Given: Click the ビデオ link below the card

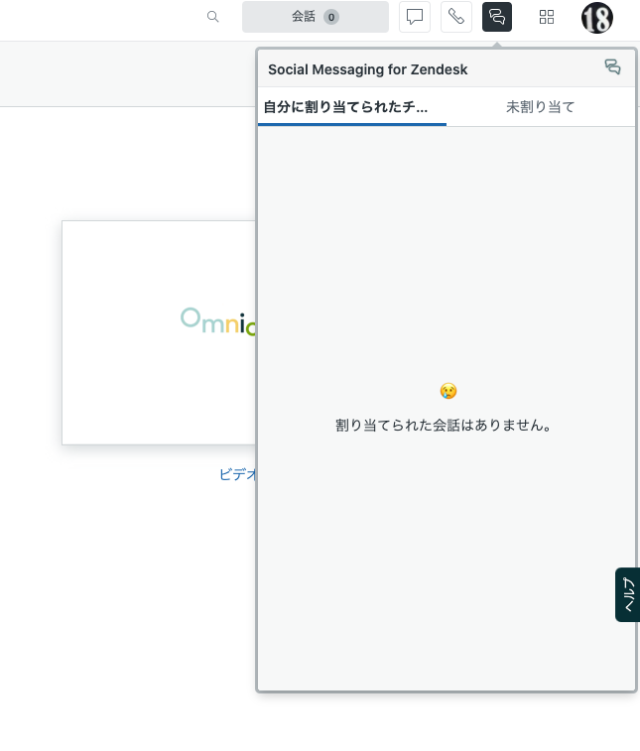Looking at the screenshot, I should 238,474.
